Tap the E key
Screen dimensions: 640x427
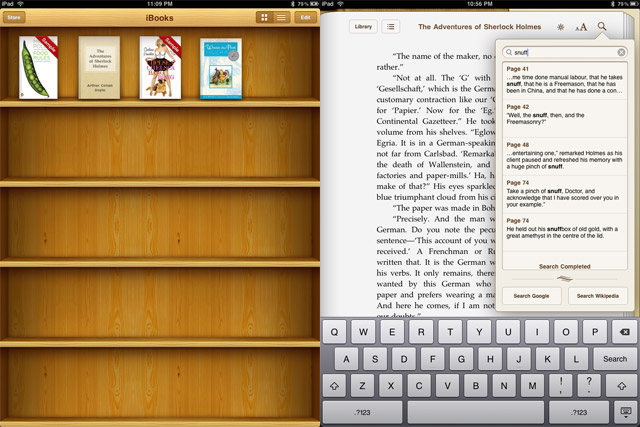coord(392,332)
